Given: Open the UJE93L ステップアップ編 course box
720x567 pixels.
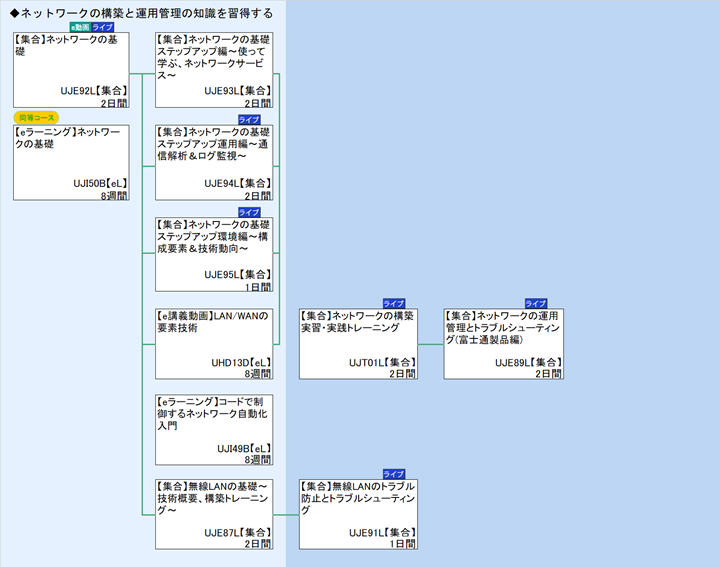Looking at the screenshot, I should pyautogui.click(x=214, y=70).
